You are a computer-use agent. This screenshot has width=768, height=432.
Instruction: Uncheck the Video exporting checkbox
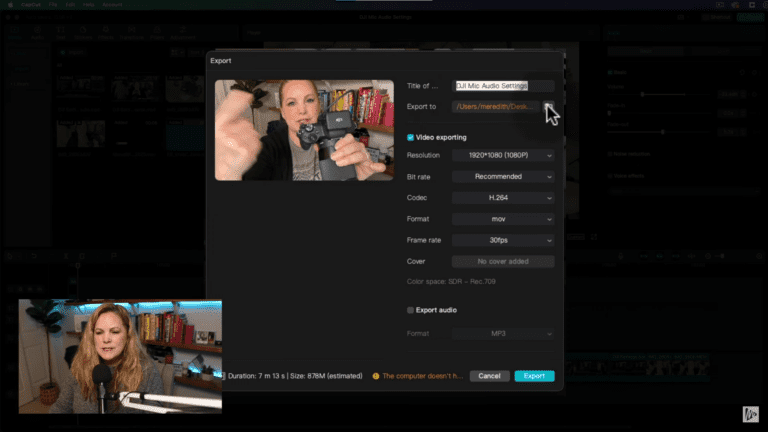point(410,137)
